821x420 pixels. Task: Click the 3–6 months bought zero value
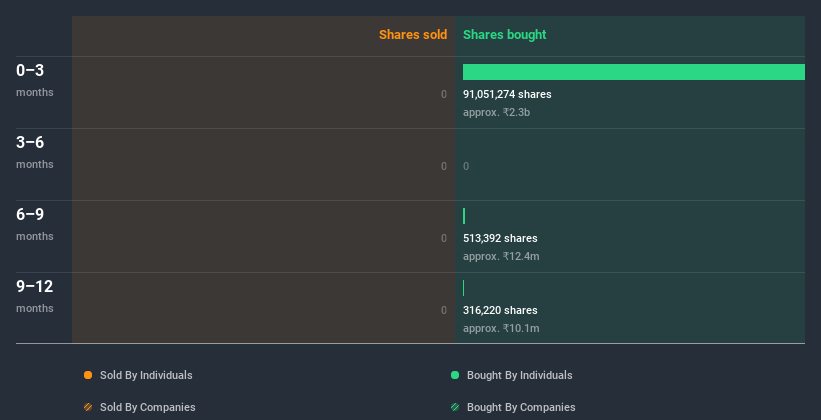pos(466,167)
